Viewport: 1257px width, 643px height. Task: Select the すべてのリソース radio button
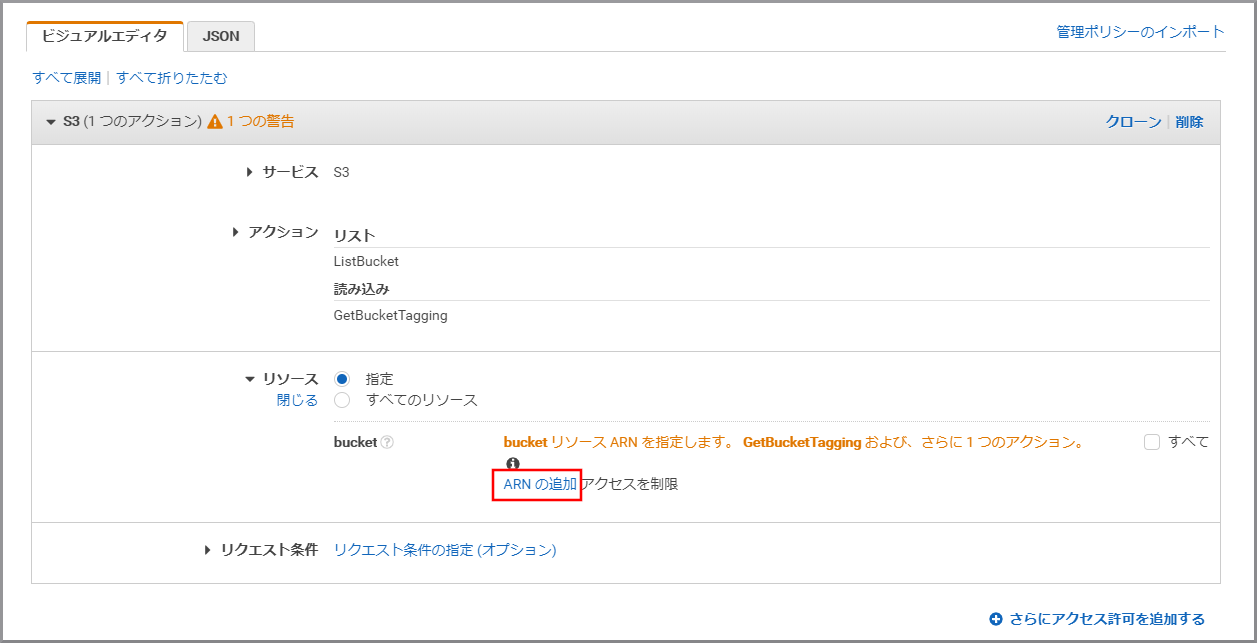coord(342,400)
